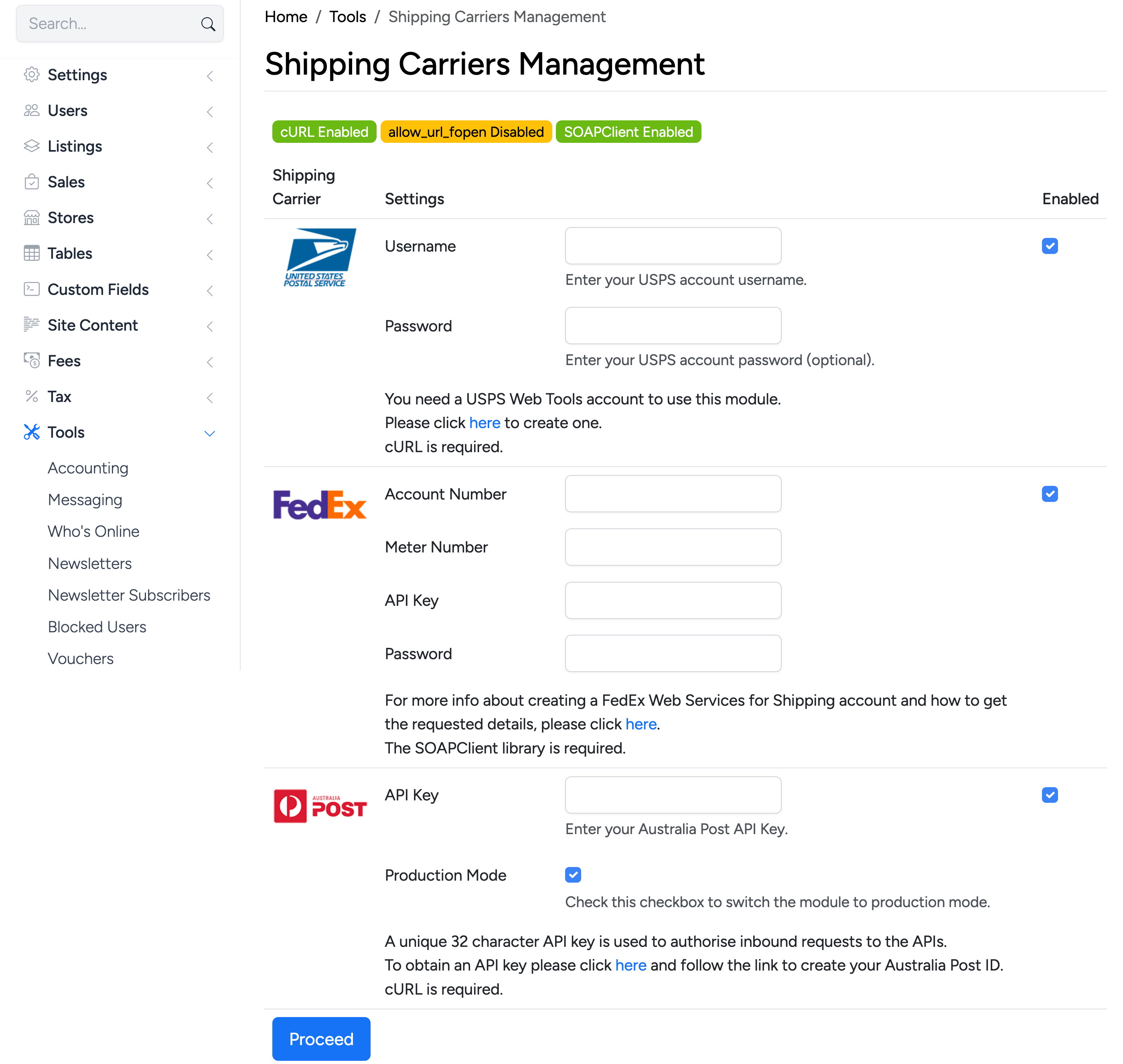Image resolution: width=1123 pixels, height=1064 pixels.
Task: Expand the Tables menu chevron
Action: pyautogui.click(x=210, y=255)
